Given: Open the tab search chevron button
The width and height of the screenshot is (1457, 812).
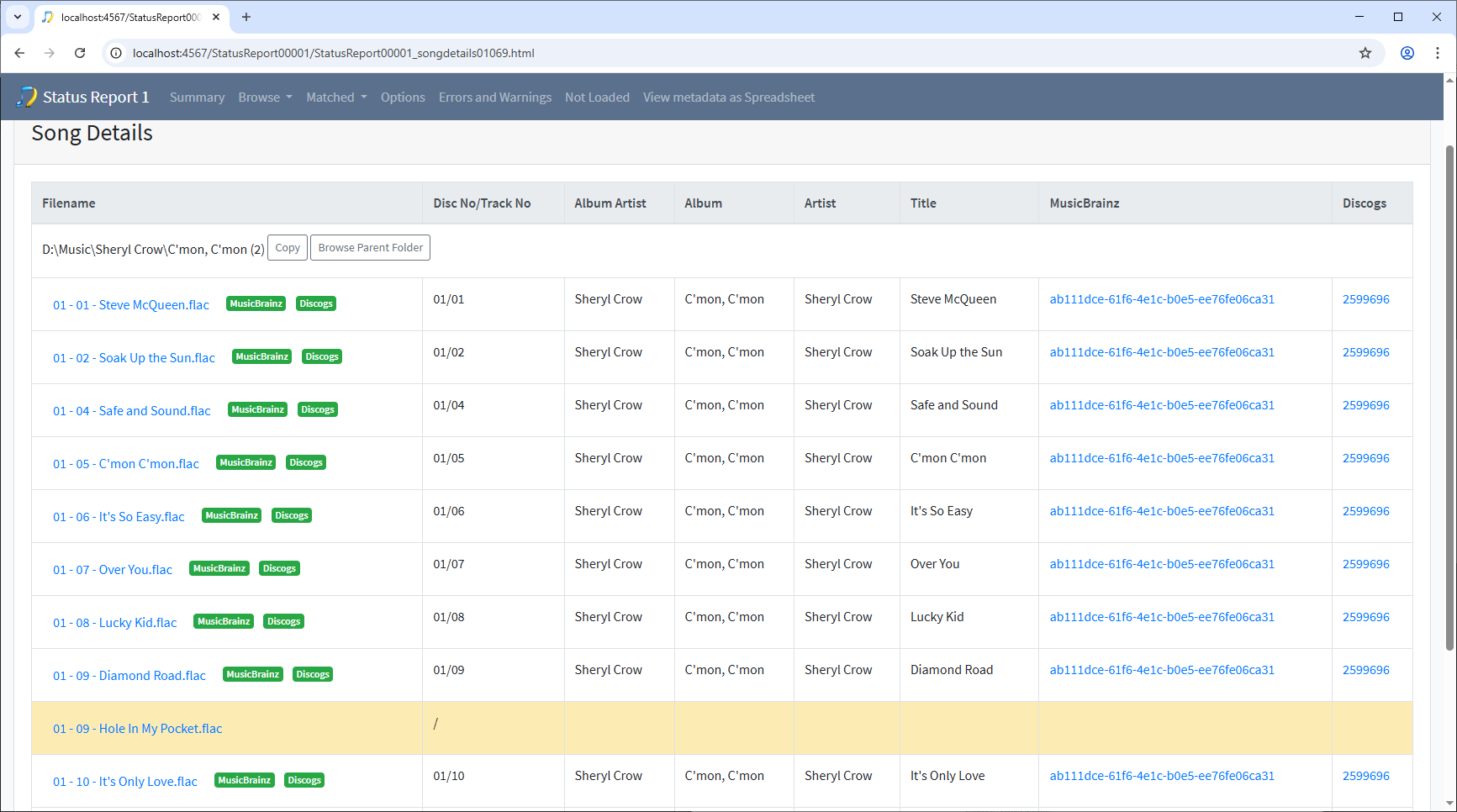Looking at the screenshot, I should [x=17, y=17].
